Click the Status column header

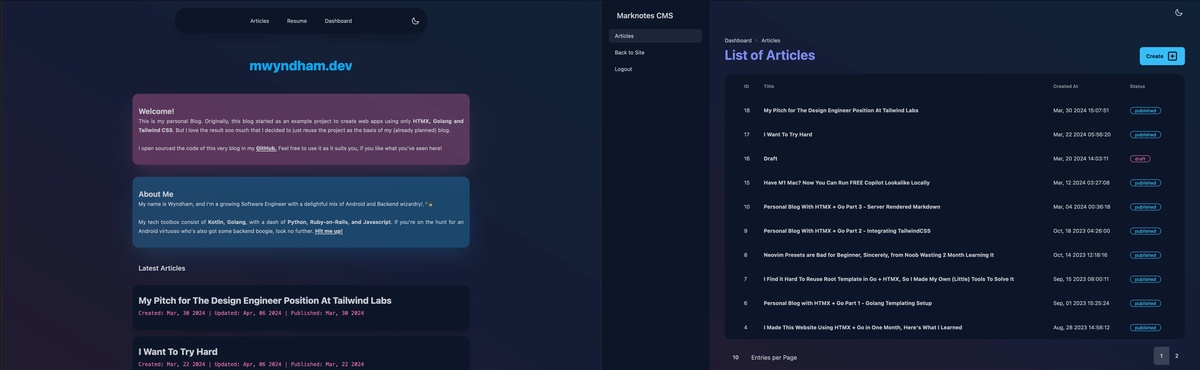pos(1138,87)
